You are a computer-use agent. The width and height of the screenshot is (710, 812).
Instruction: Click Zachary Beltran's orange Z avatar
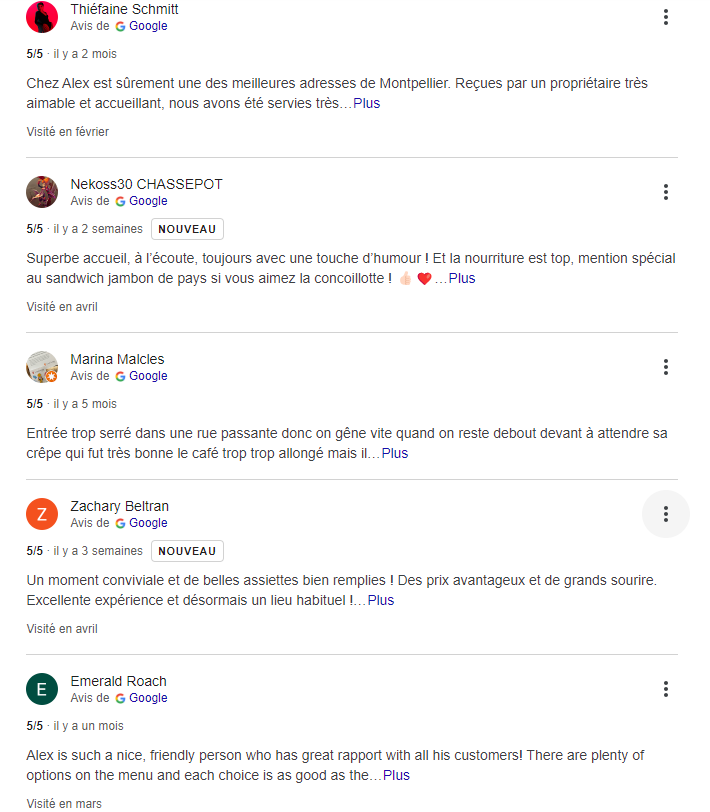(x=42, y=514)
